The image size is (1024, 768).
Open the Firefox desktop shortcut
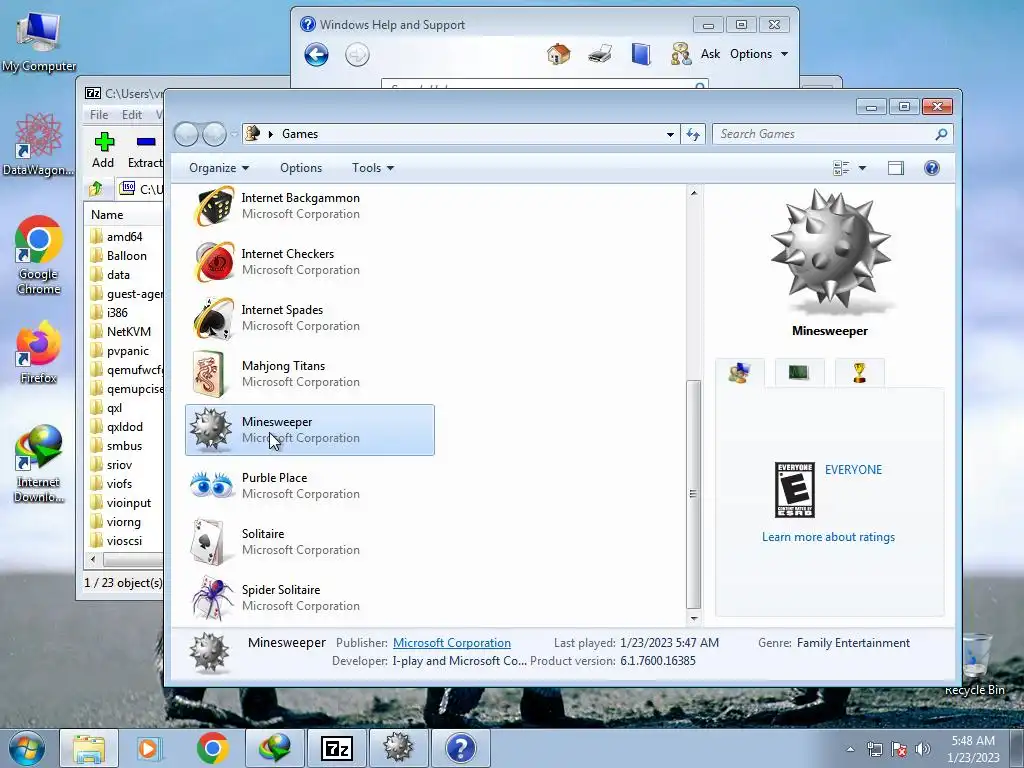coord(39,352)
